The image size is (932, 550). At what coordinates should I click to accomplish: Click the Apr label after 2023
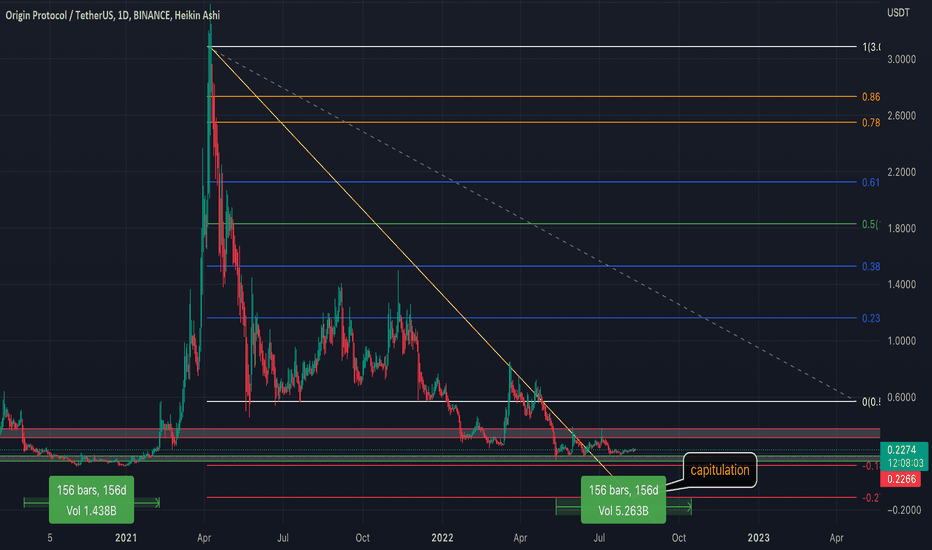(836, 538)
